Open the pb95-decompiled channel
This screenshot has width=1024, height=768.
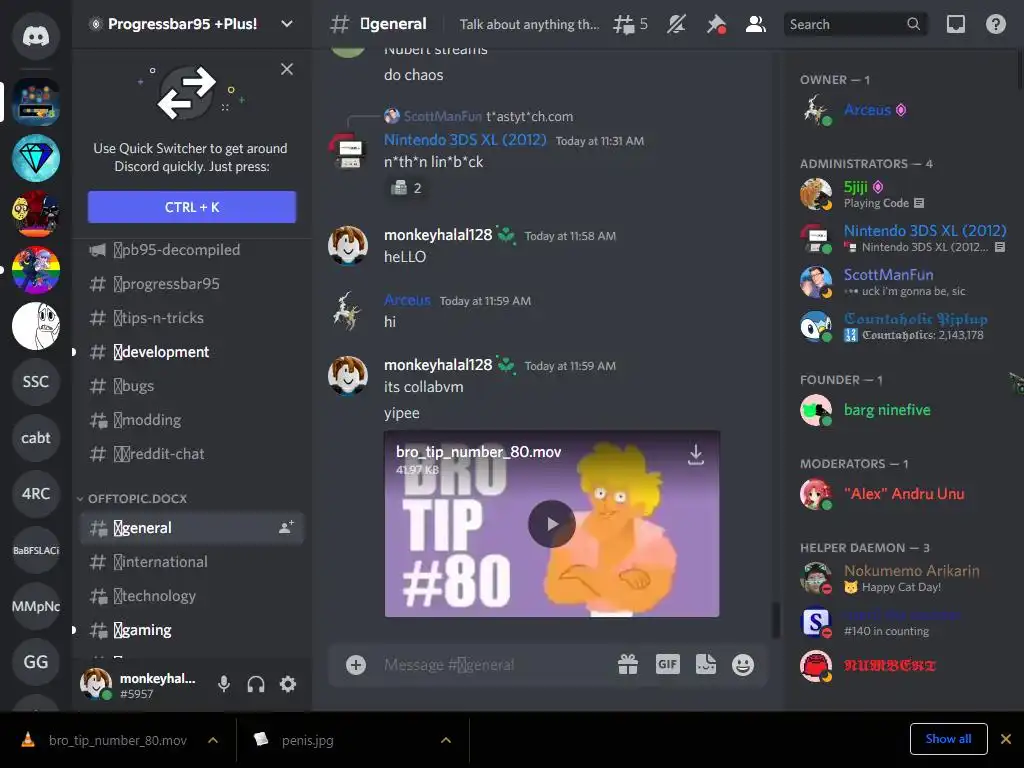(x=191, y=250)
